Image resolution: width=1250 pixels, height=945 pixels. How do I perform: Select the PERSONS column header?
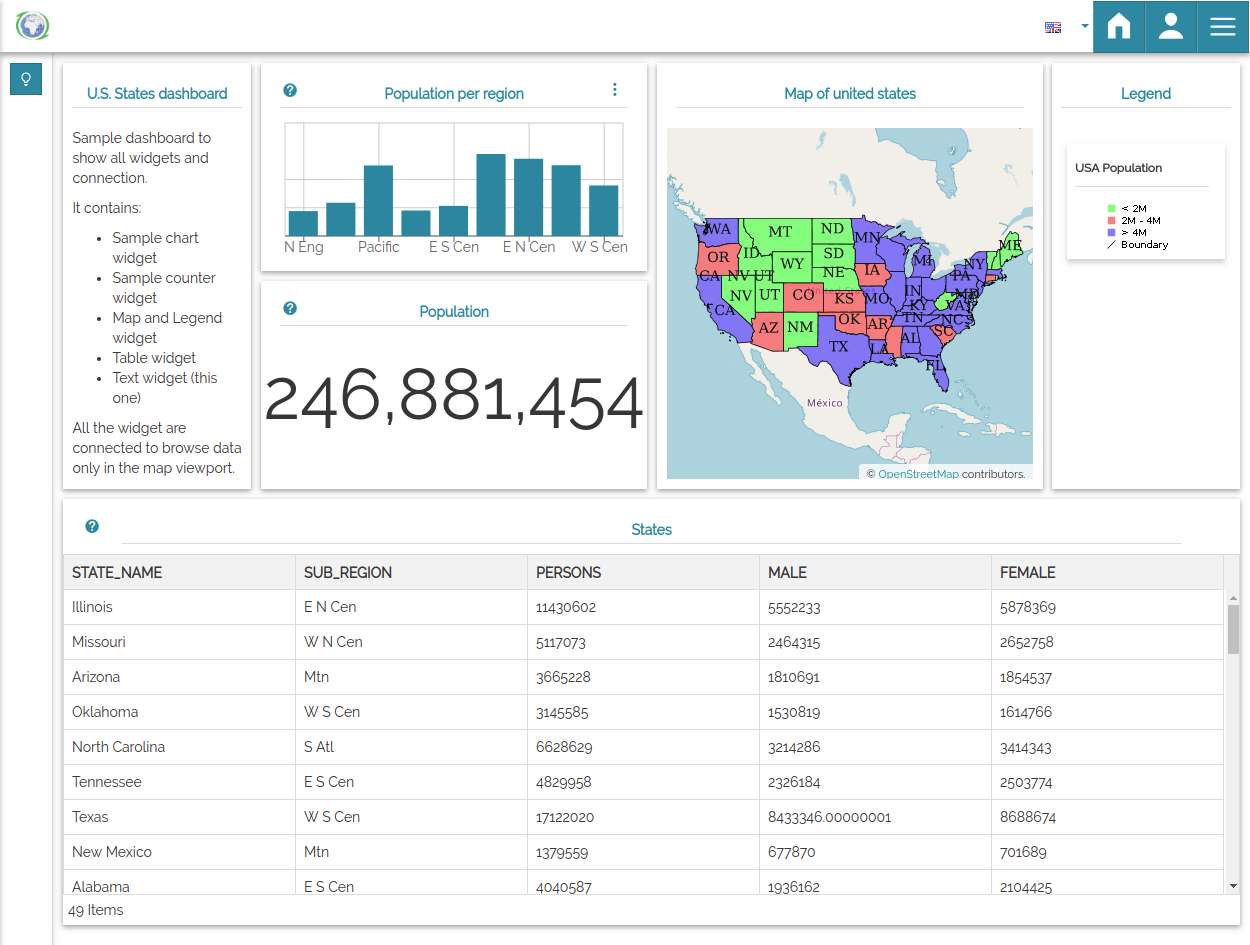(569, 573)
